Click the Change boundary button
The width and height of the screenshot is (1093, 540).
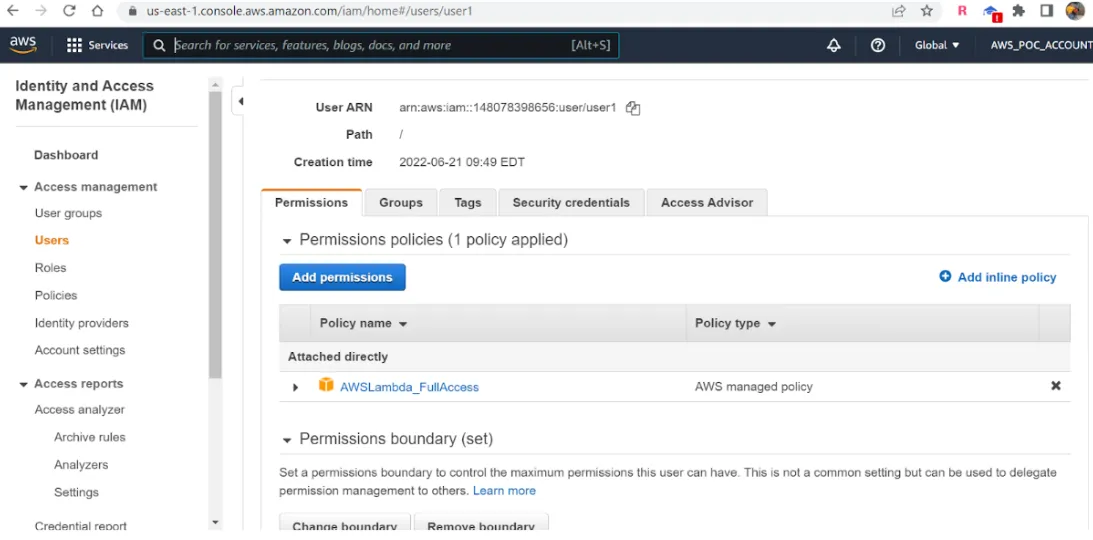click(x=345, y=525)
